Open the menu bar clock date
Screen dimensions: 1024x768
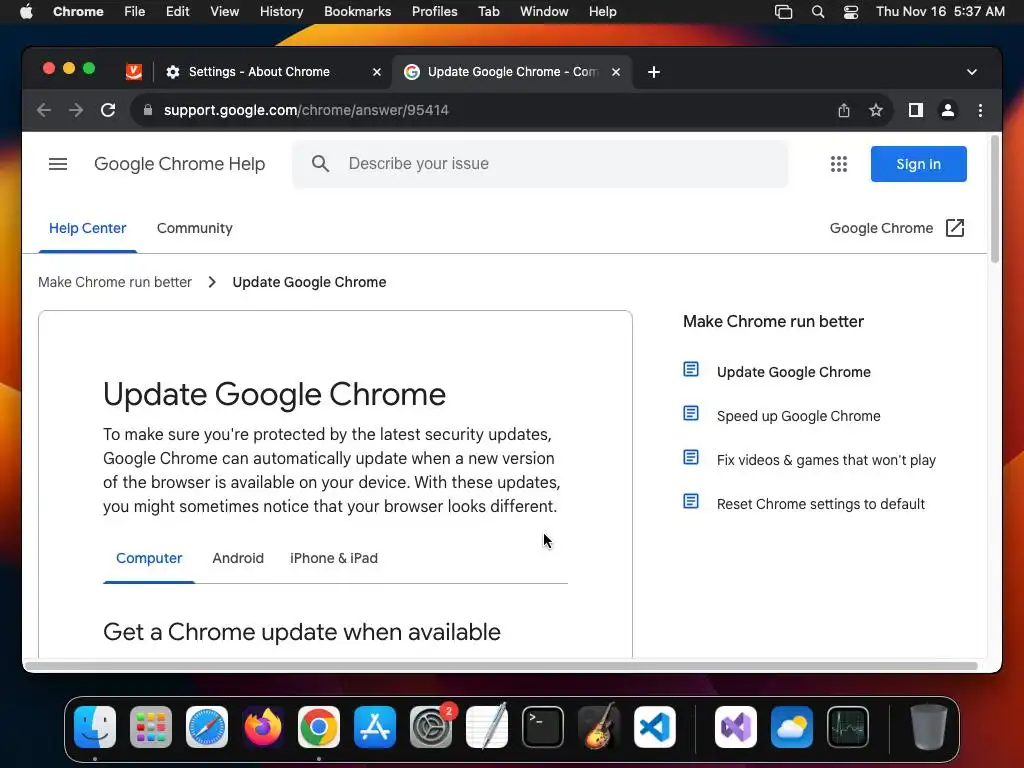coord(940,12)
